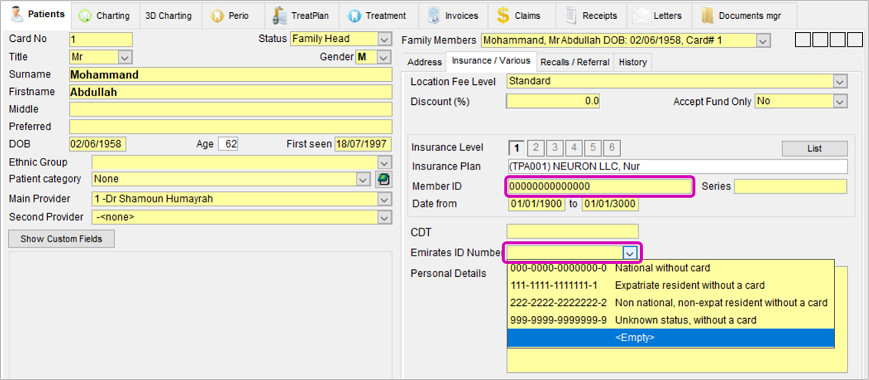This screenshot has width=869, height=380.
Task: Expand the Location Fee Level dropdown
Action: pyautogui.click(x=840, y=81)
